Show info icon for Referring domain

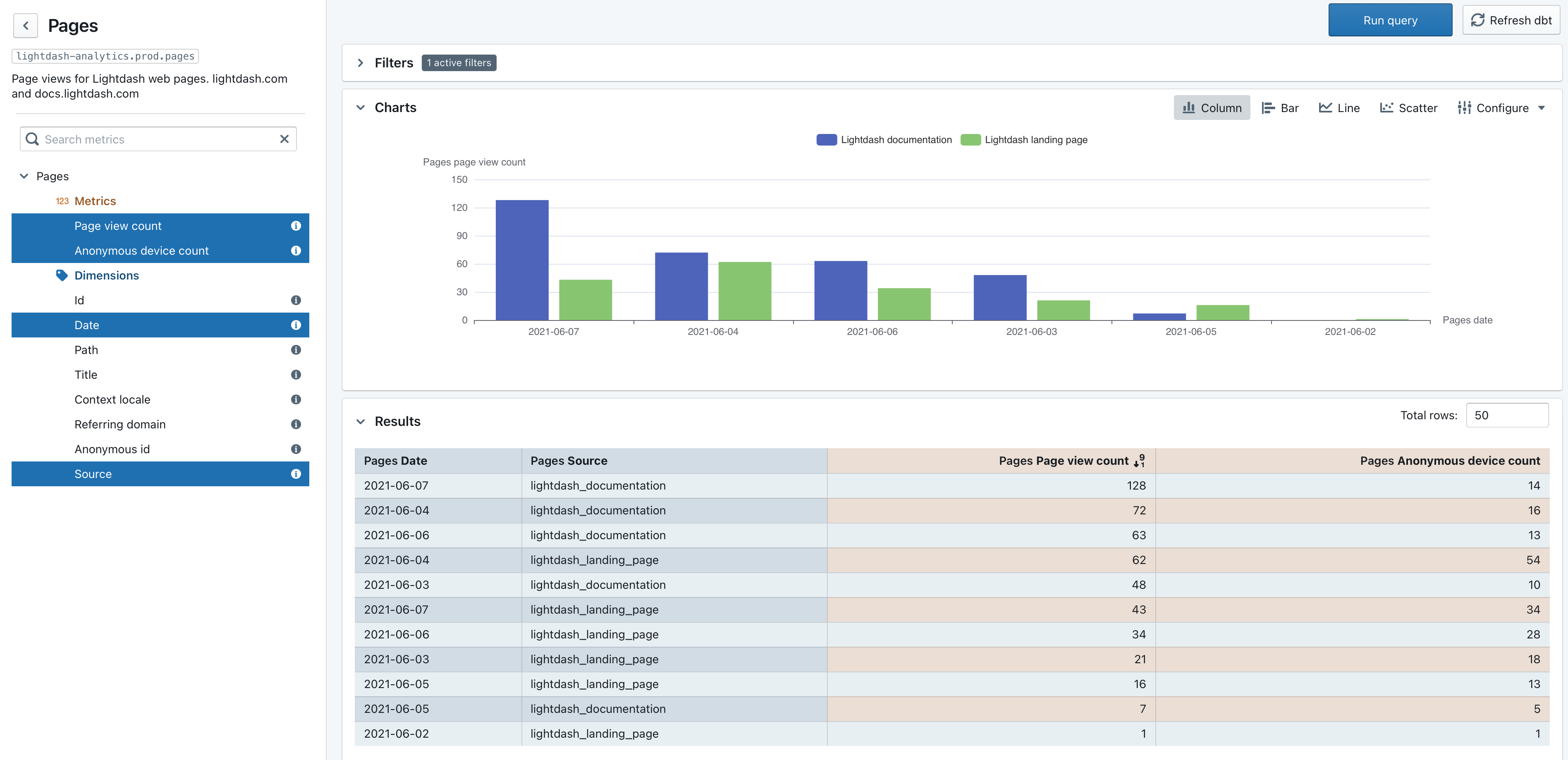point(296,424)
